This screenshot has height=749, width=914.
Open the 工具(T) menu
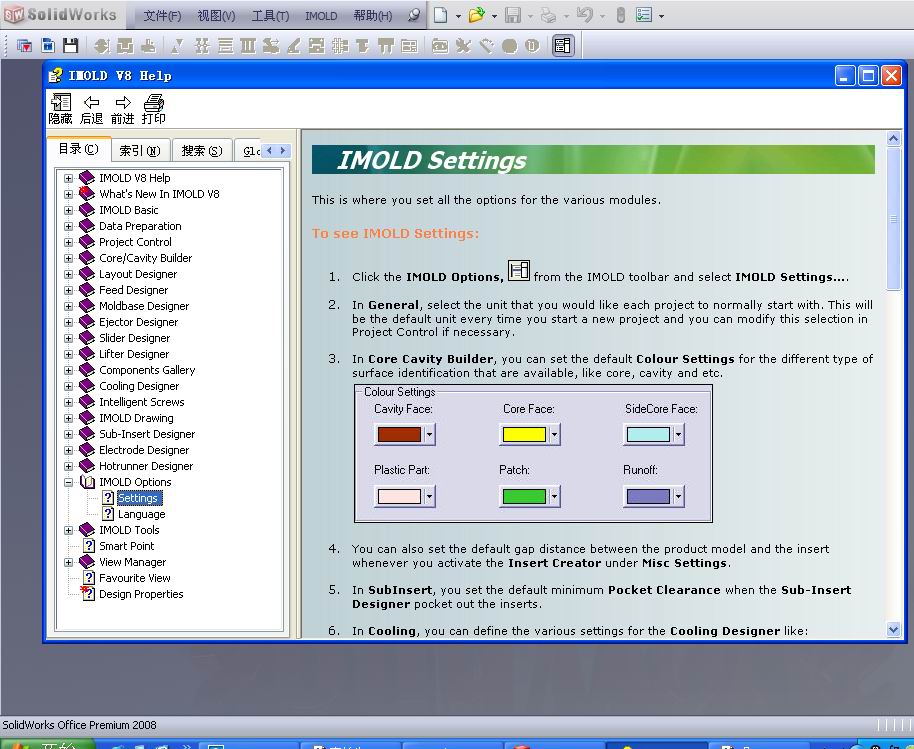270,16
